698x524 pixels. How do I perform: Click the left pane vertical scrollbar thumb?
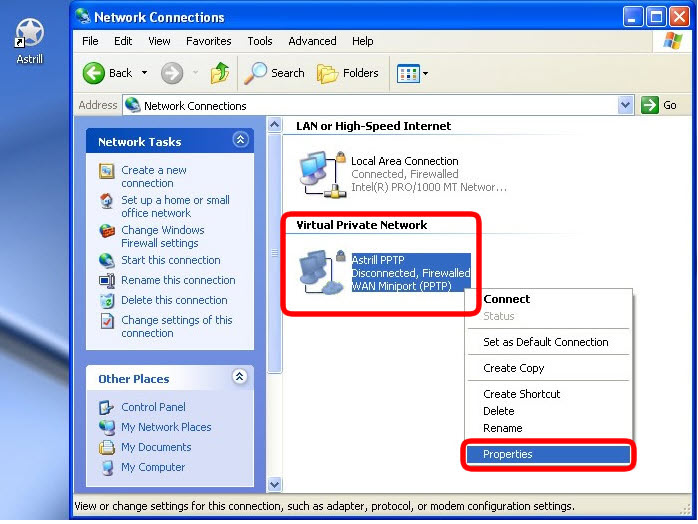(x=275, y=253)
